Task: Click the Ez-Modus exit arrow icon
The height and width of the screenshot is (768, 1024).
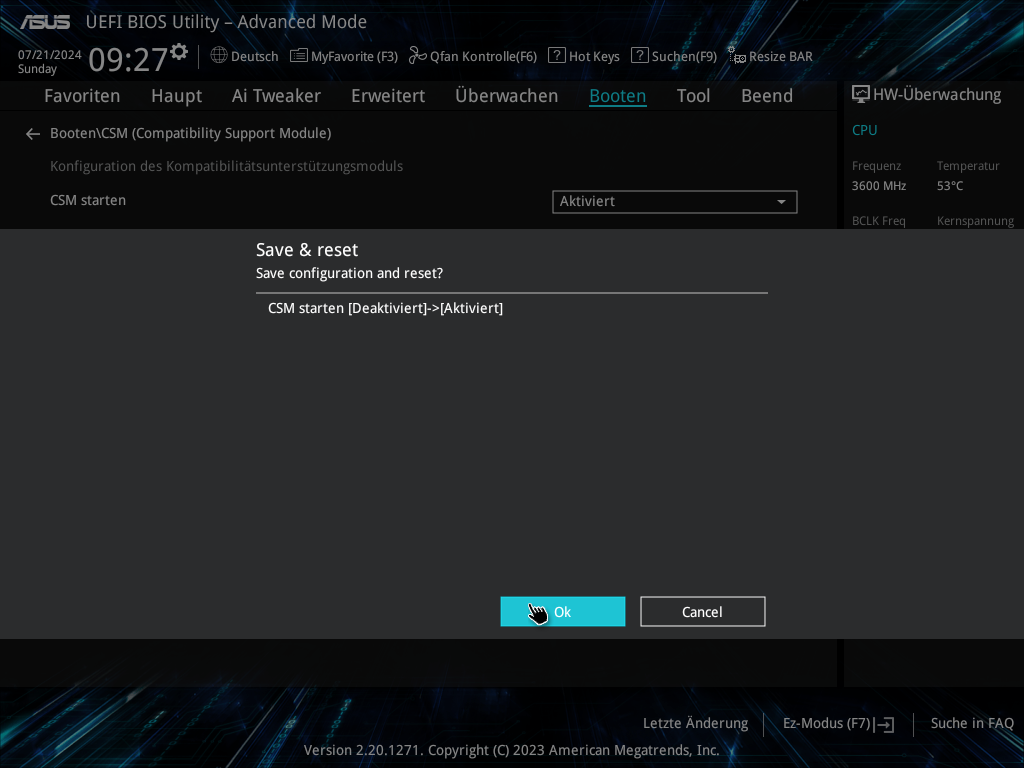Action: pos(884,724)
